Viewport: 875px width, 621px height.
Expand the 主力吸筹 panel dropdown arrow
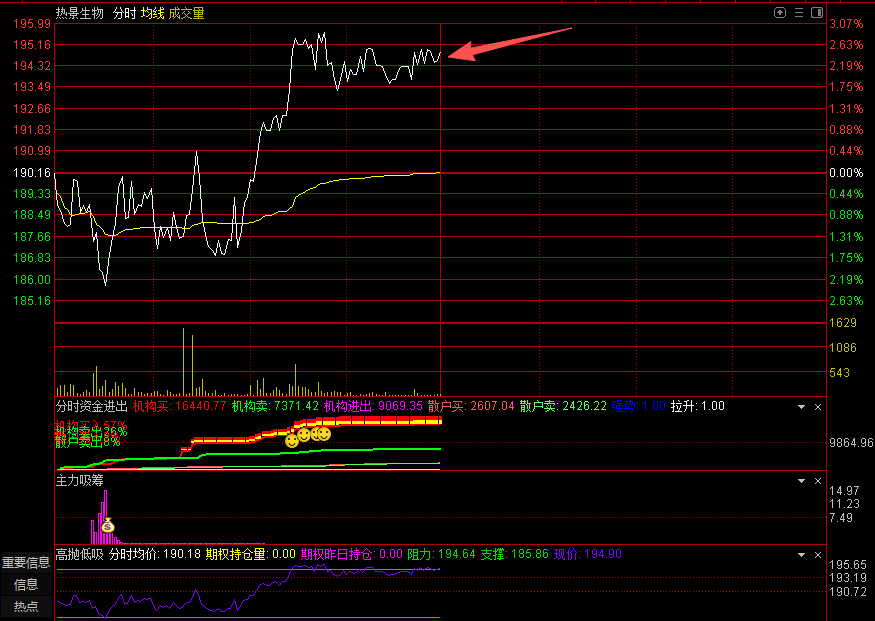point(800,481)
